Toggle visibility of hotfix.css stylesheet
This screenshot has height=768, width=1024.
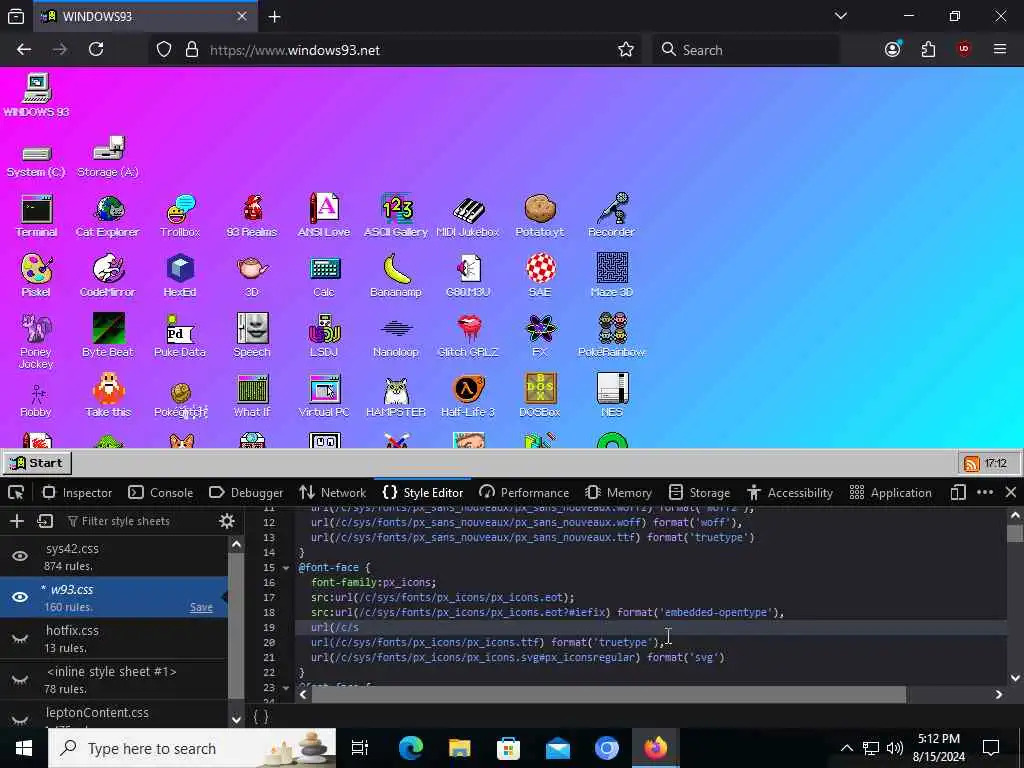point(20,639)
